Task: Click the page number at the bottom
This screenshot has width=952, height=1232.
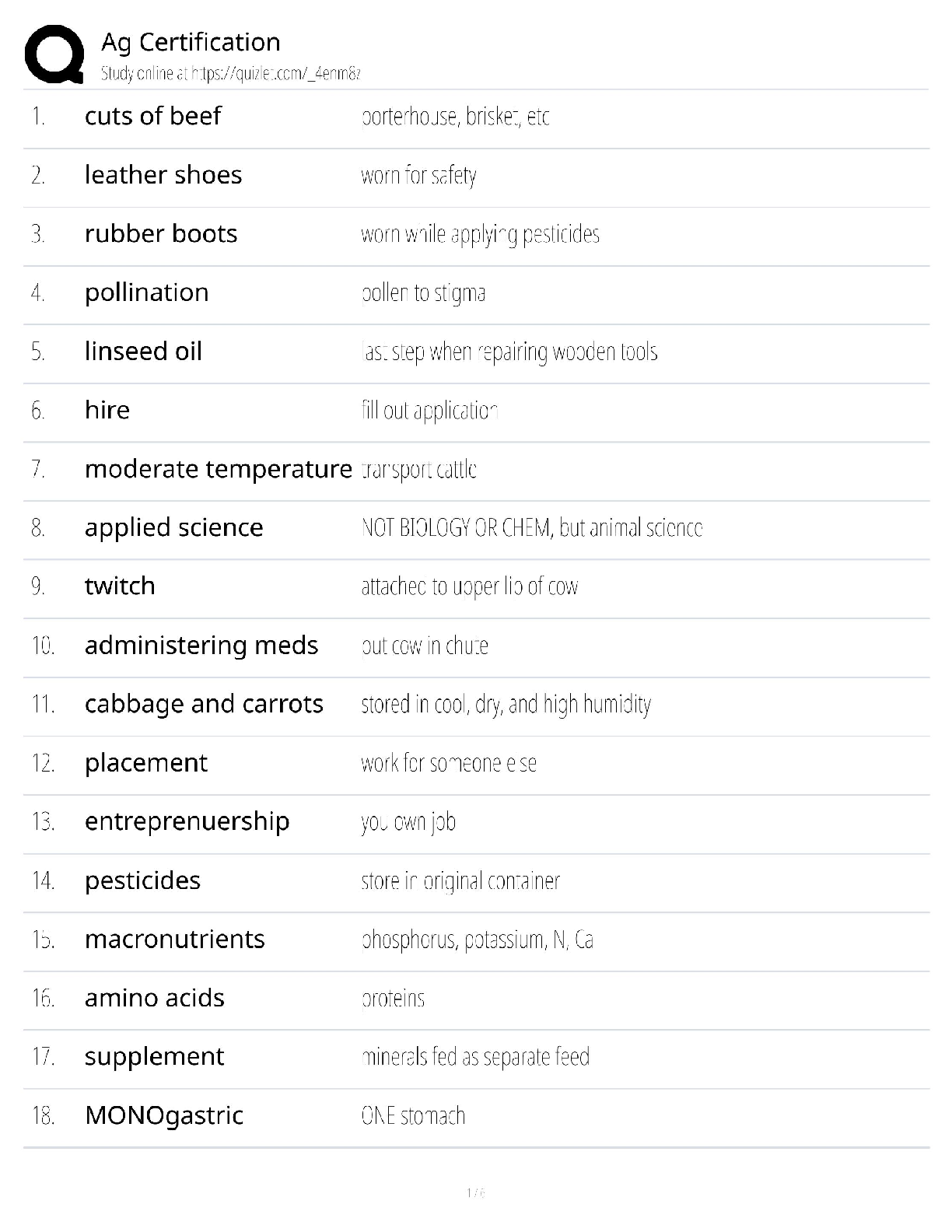Action: pyautogui.click(x=476, y=1193)
